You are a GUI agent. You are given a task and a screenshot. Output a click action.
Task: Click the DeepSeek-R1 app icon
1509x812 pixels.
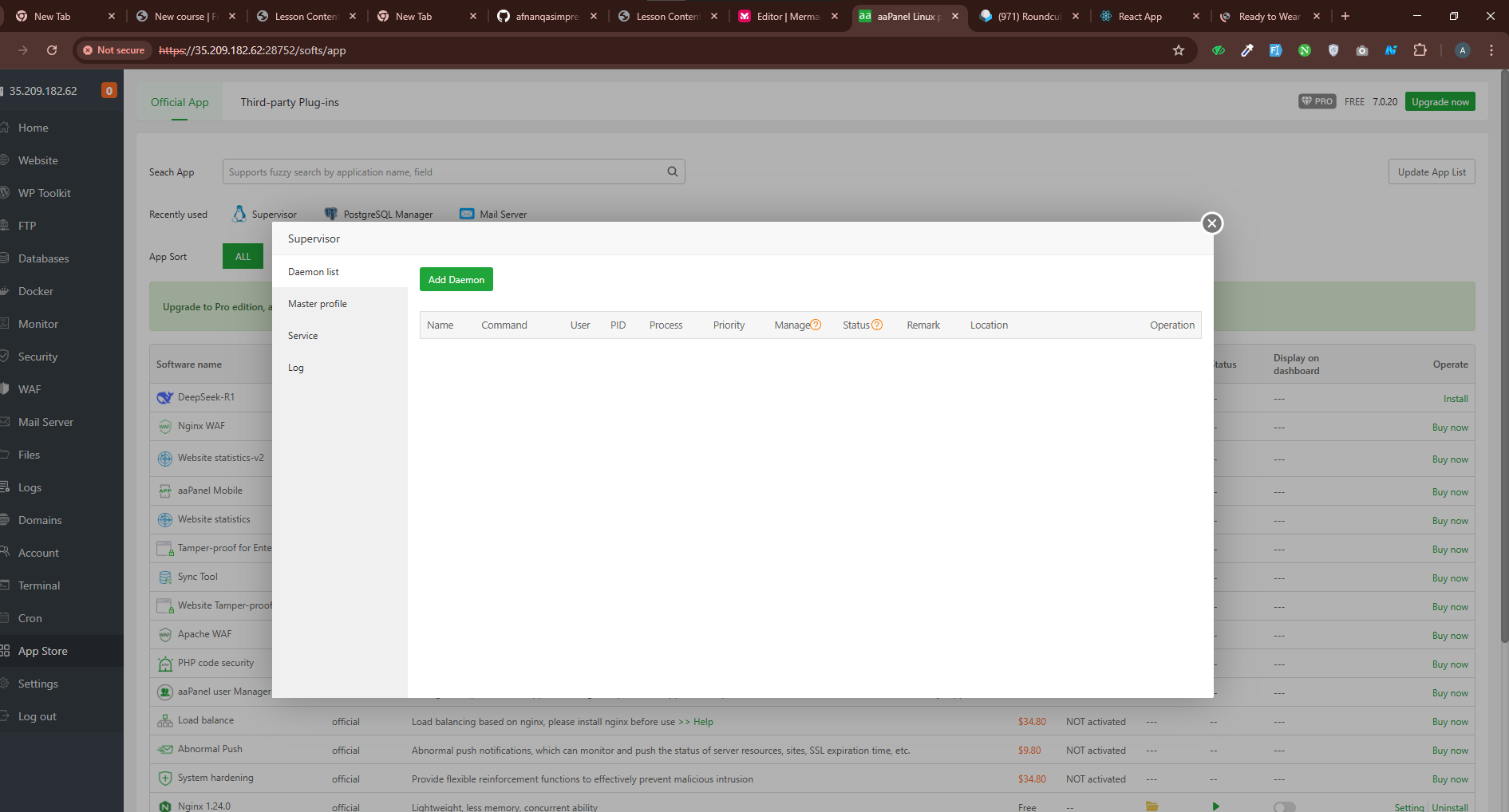[165, 397]
